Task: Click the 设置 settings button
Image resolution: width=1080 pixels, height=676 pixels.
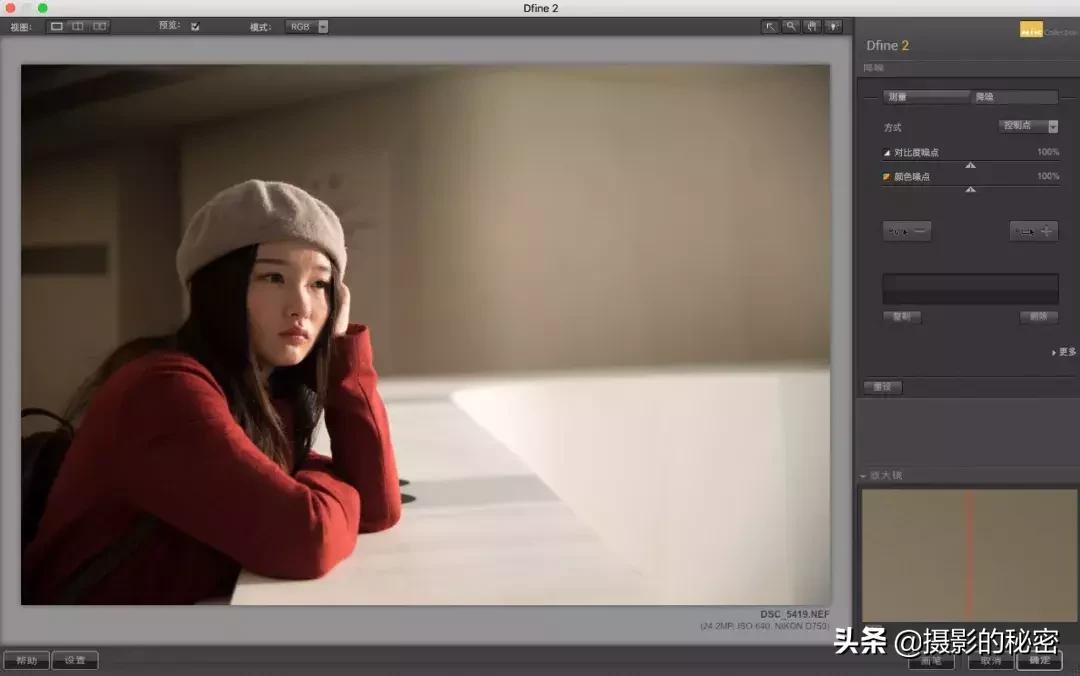Action: [75, 660]
